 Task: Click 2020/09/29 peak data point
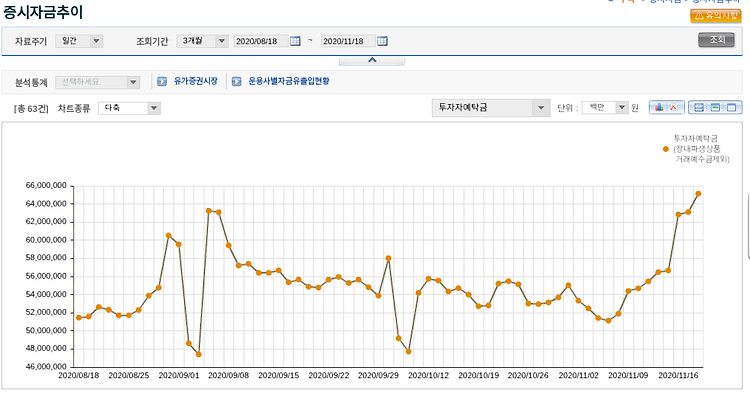click(388, 258)
